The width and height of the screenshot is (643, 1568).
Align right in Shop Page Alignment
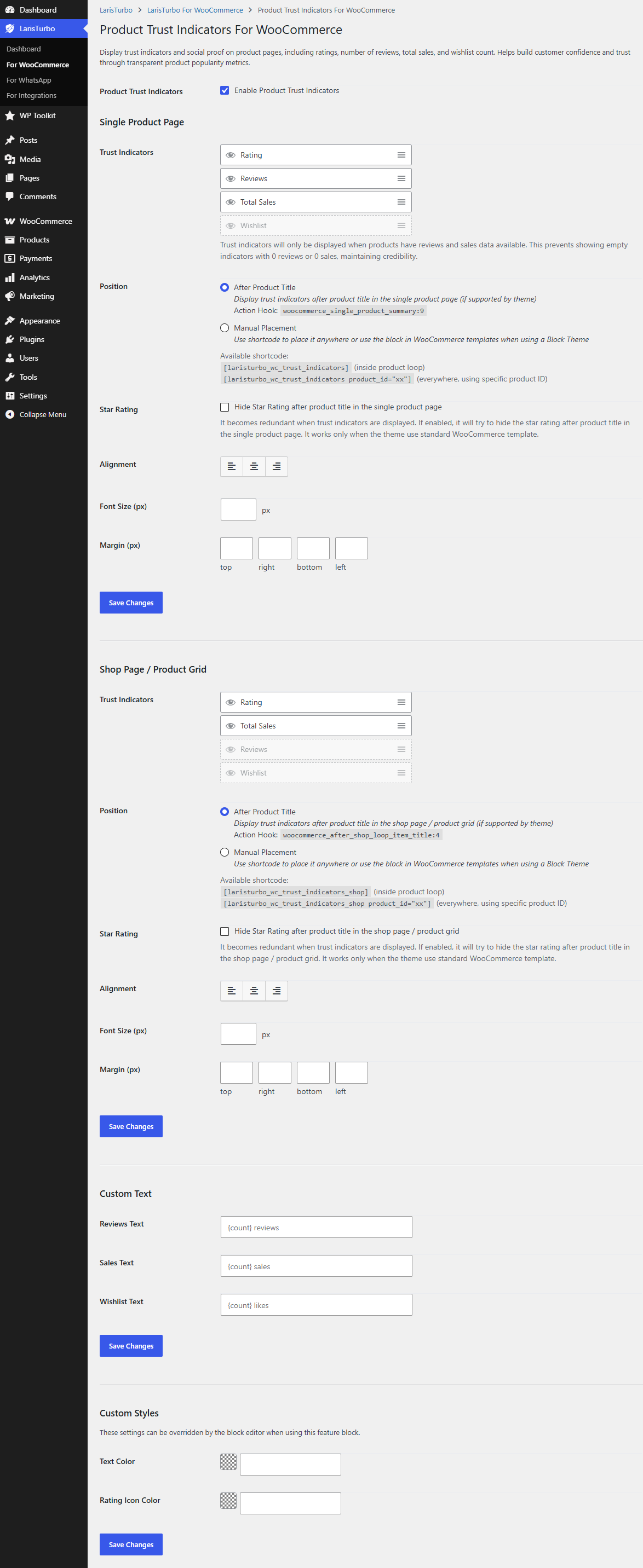277,991
